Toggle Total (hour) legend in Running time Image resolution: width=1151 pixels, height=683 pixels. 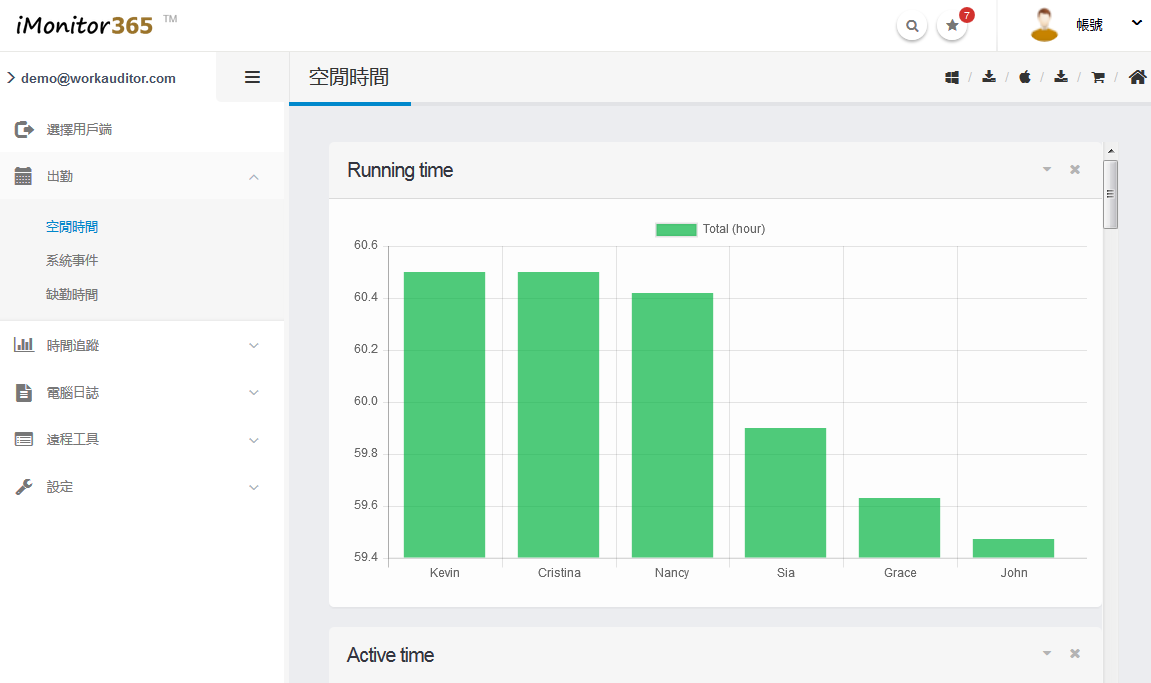[676, 229]
